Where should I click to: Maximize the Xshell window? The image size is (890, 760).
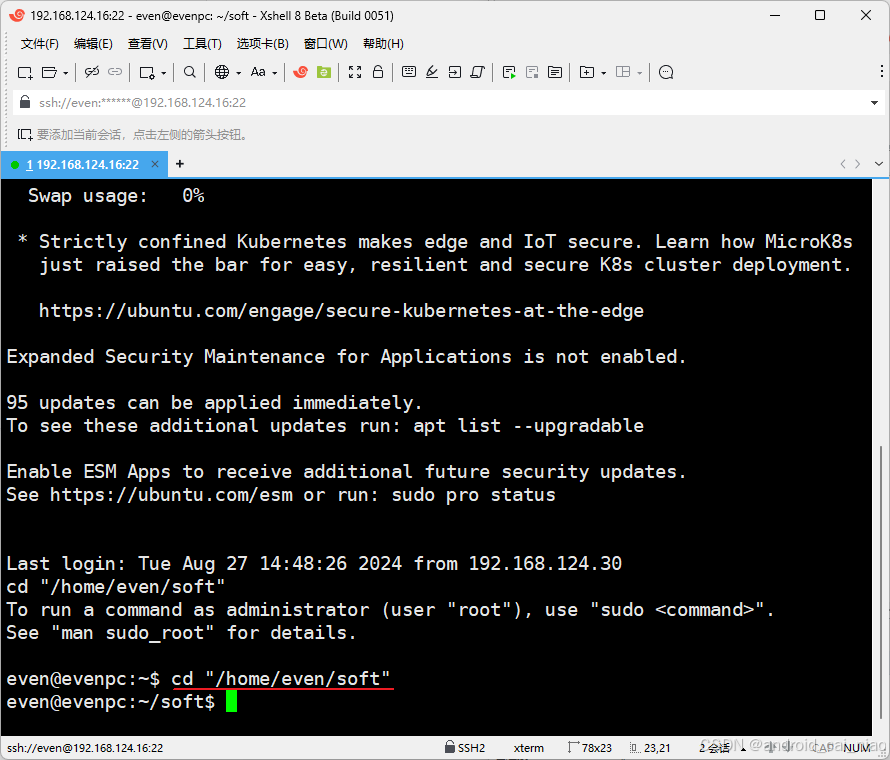[x=820, y=15]
